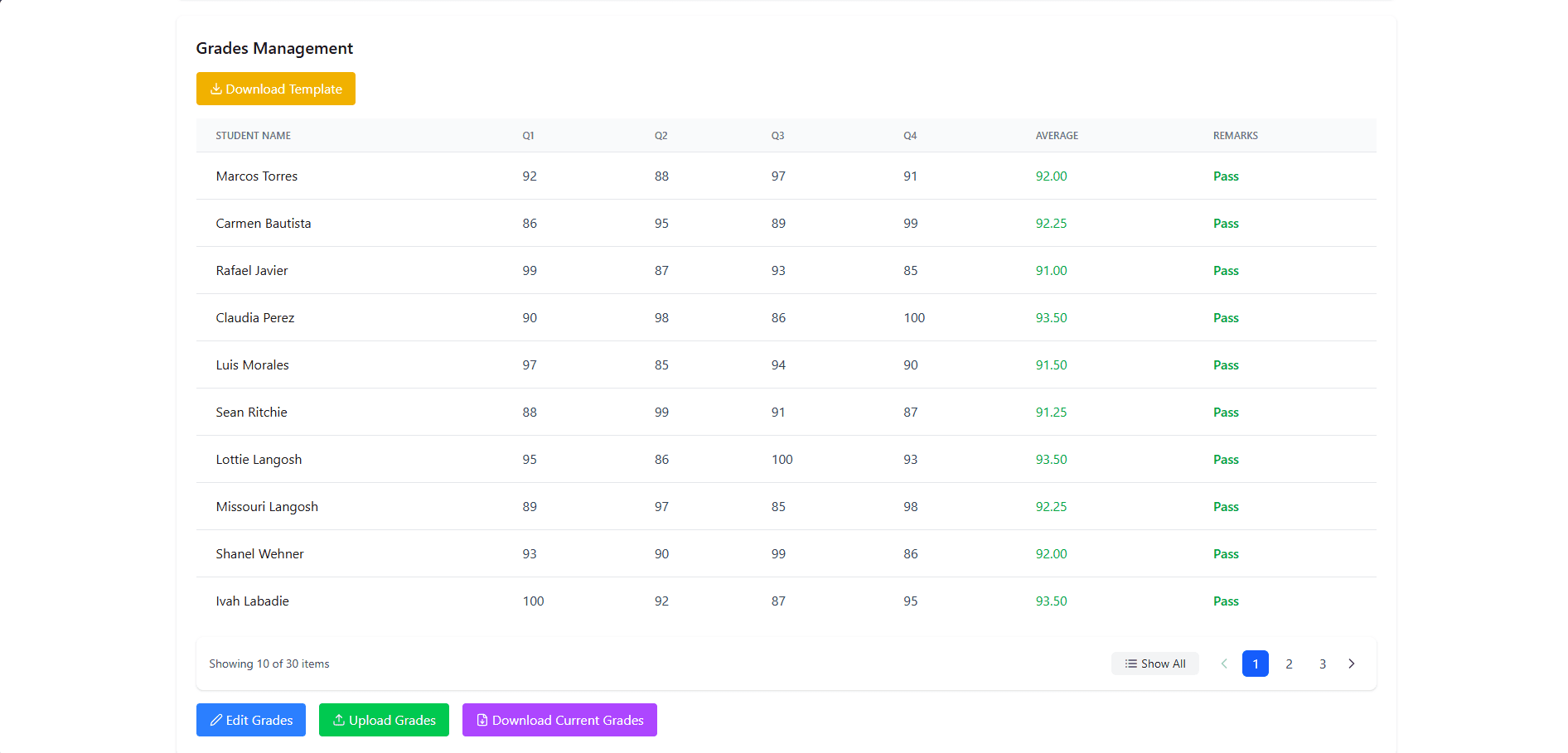1568x753 pixels.
Task: Click Luis Morales's Q3 grade 94
Action: point(778,365)
